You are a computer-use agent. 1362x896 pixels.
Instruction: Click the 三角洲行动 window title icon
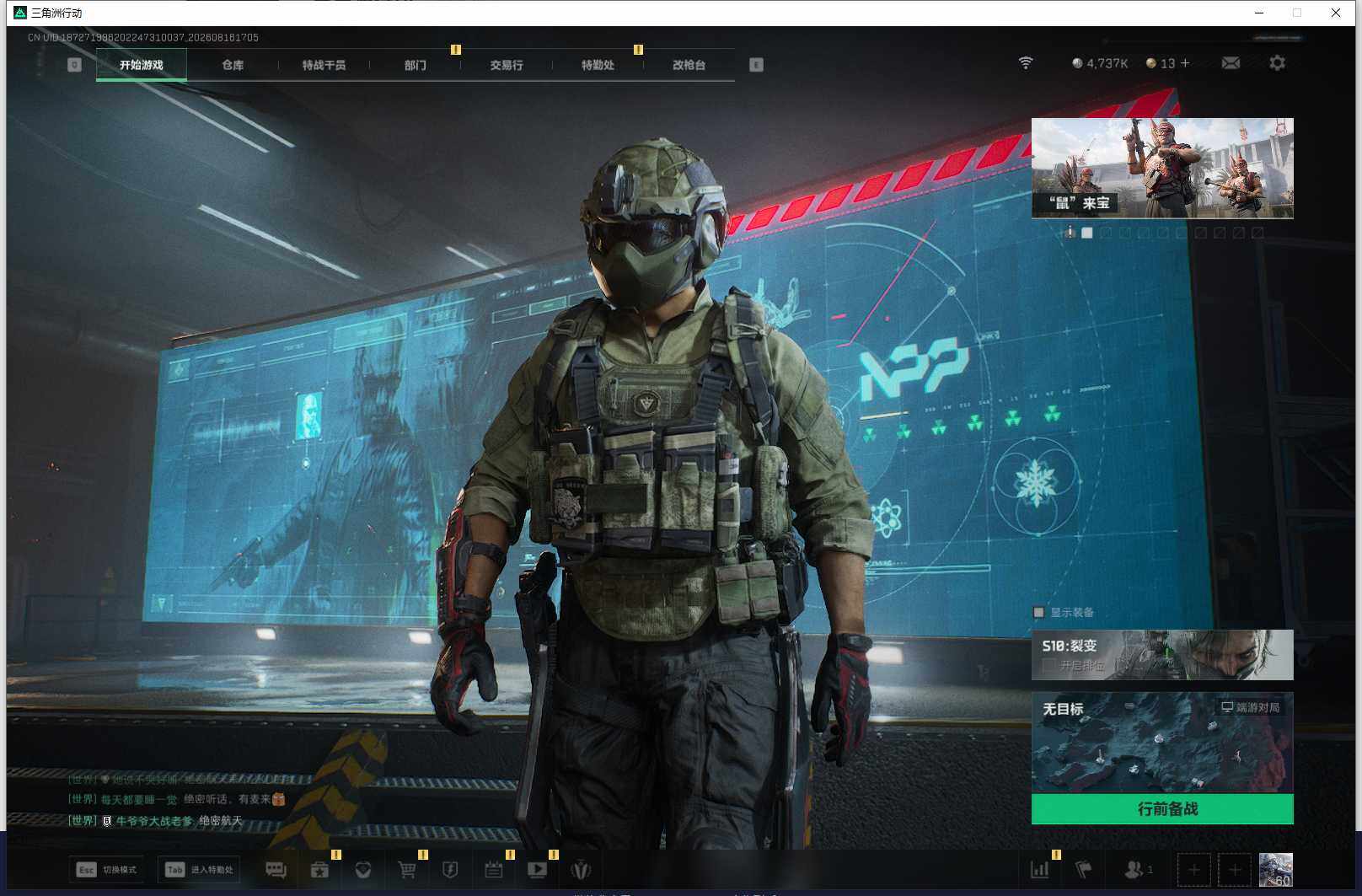20,13
